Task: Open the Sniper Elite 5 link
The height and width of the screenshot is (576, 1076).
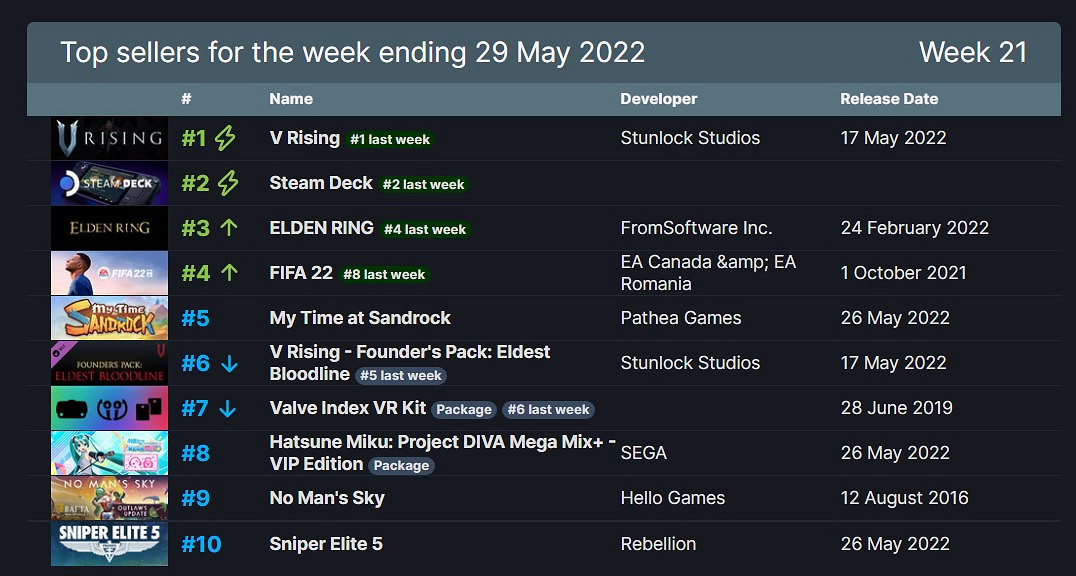Action: click(x=326, y=544)
